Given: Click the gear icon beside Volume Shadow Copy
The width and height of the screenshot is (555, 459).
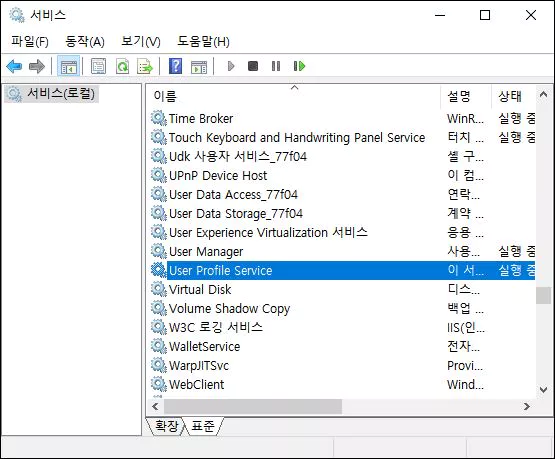Looking at the screenshot, I should (x=159, y=308).
